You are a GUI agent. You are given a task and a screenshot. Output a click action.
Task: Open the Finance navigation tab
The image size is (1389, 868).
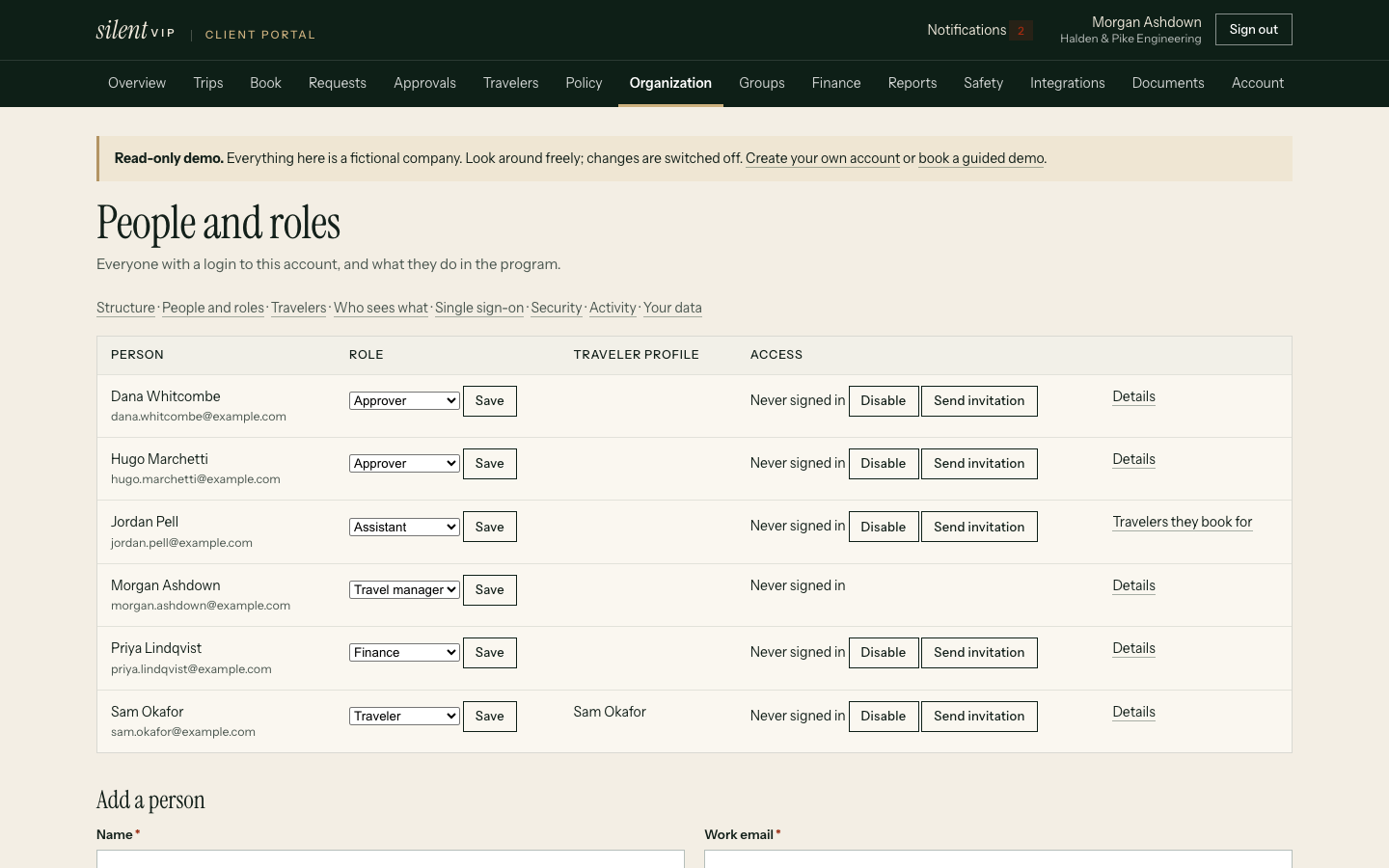click(x=836, y=83)
